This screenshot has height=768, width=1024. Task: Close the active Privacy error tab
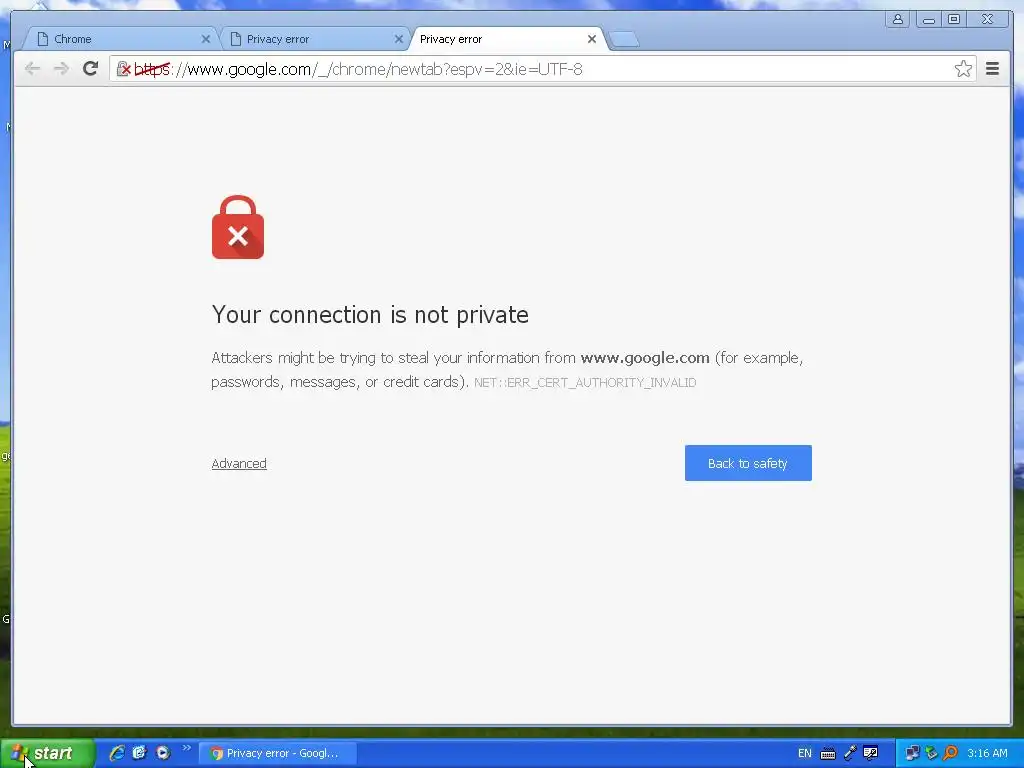click(592, 39)
